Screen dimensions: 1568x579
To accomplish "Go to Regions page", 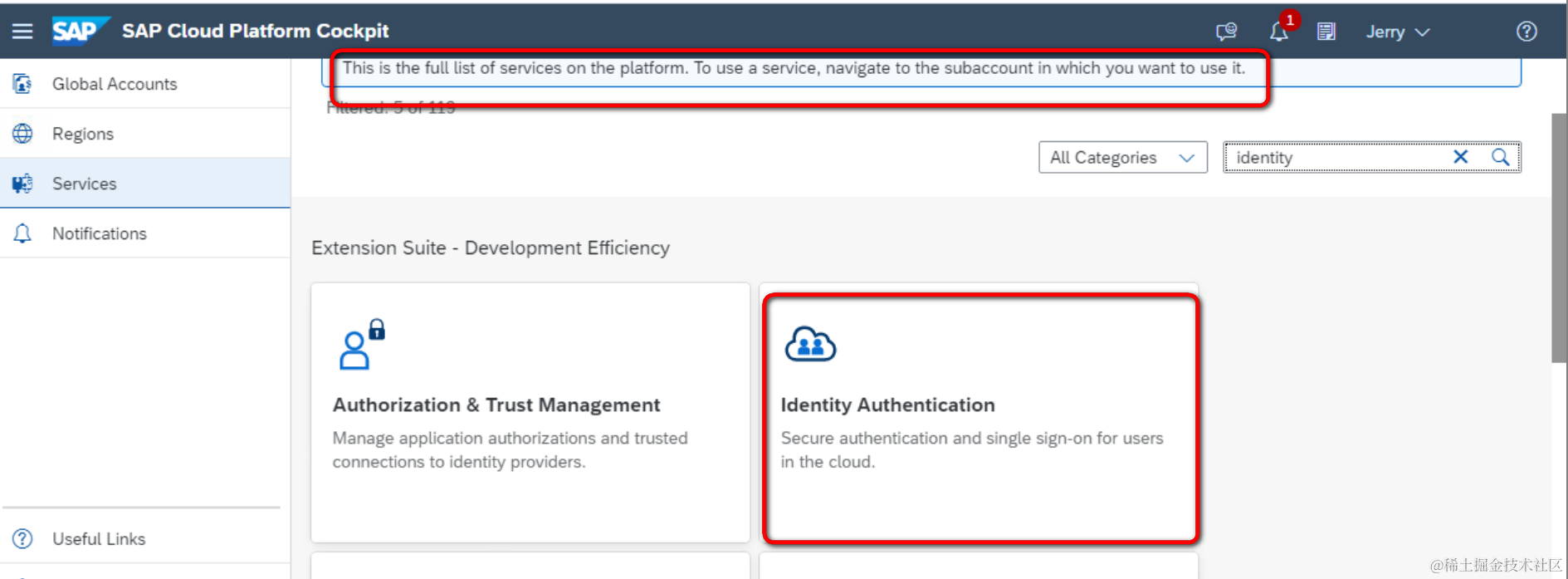I will [145, 134].
